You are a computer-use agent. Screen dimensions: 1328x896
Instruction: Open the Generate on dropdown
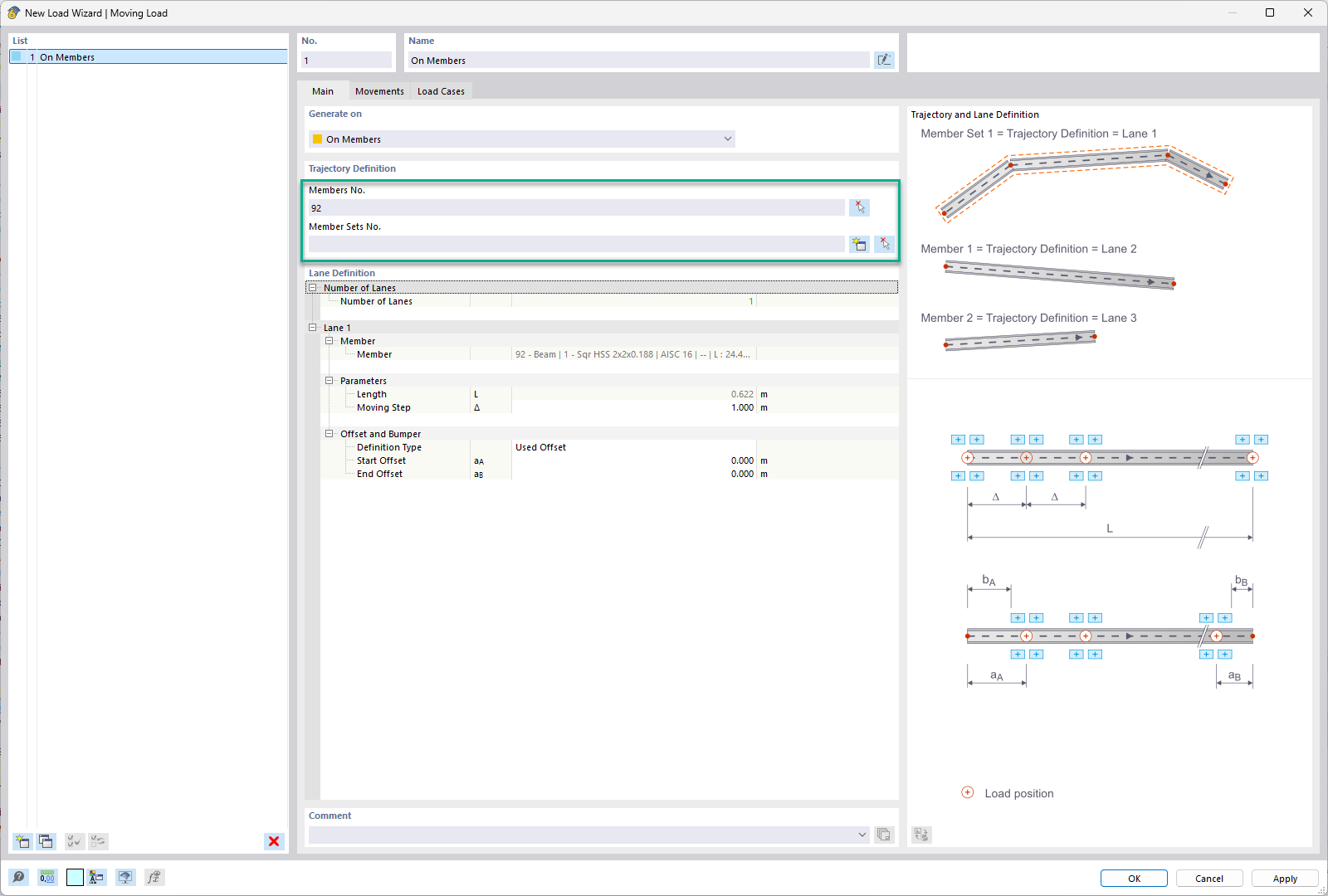tap(727, 139)
